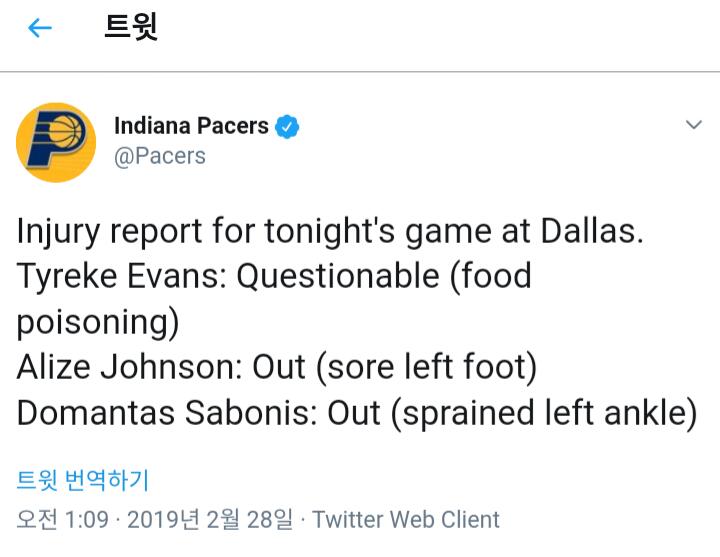Click the sprained left ankle text
The height and width of the screenshot is (557, 720).
coord(543,413)
